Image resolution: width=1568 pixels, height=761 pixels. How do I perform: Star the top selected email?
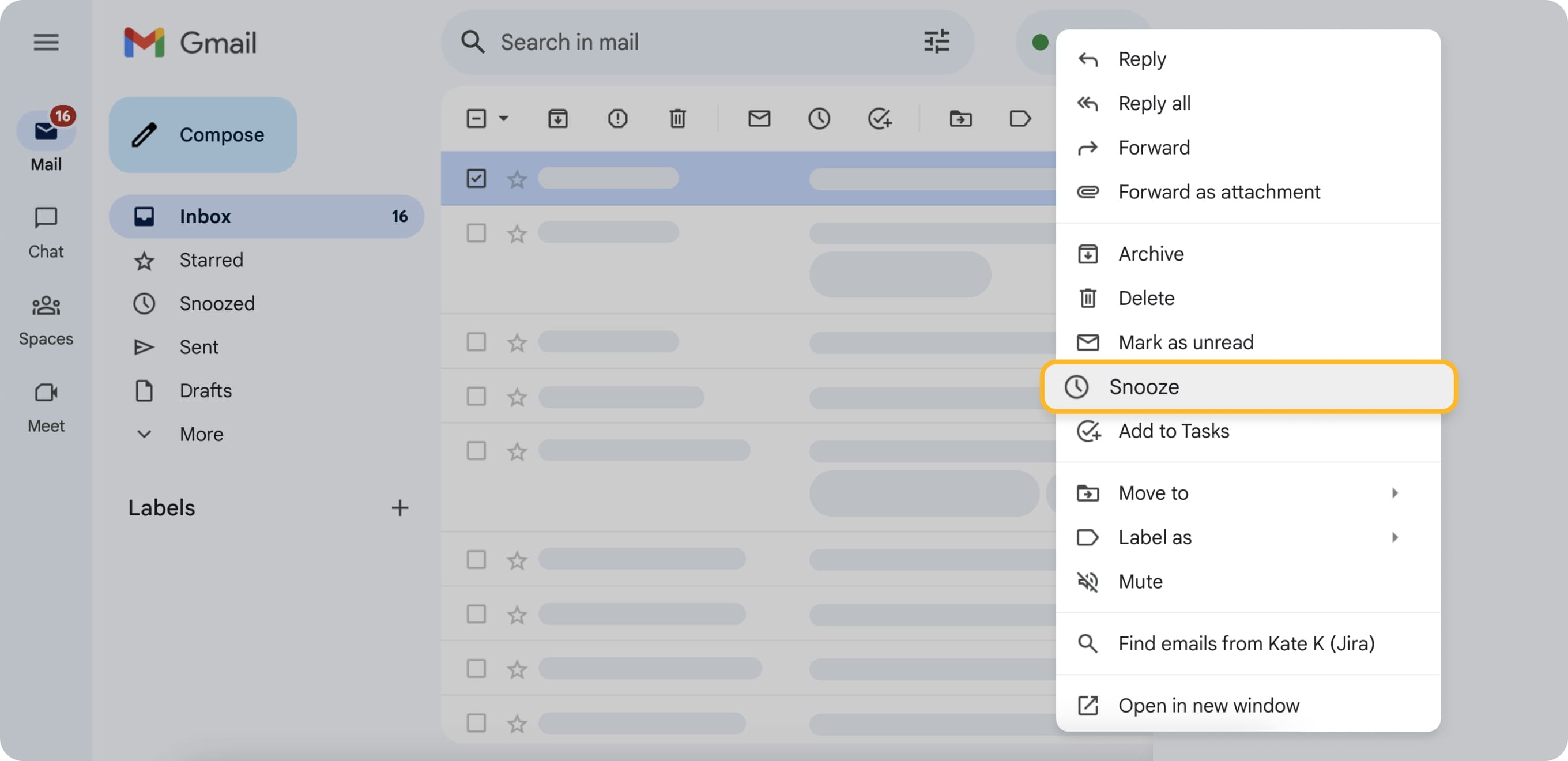click(517, 178)
